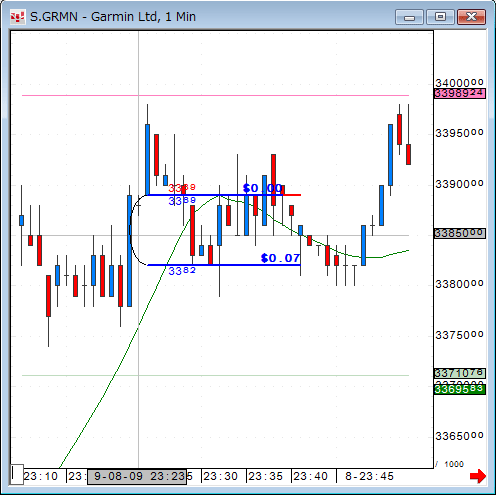Viewport: 496px width, 495px height.
Task: Click the 3375.00 price scale label
Action: tap(459, 335)
